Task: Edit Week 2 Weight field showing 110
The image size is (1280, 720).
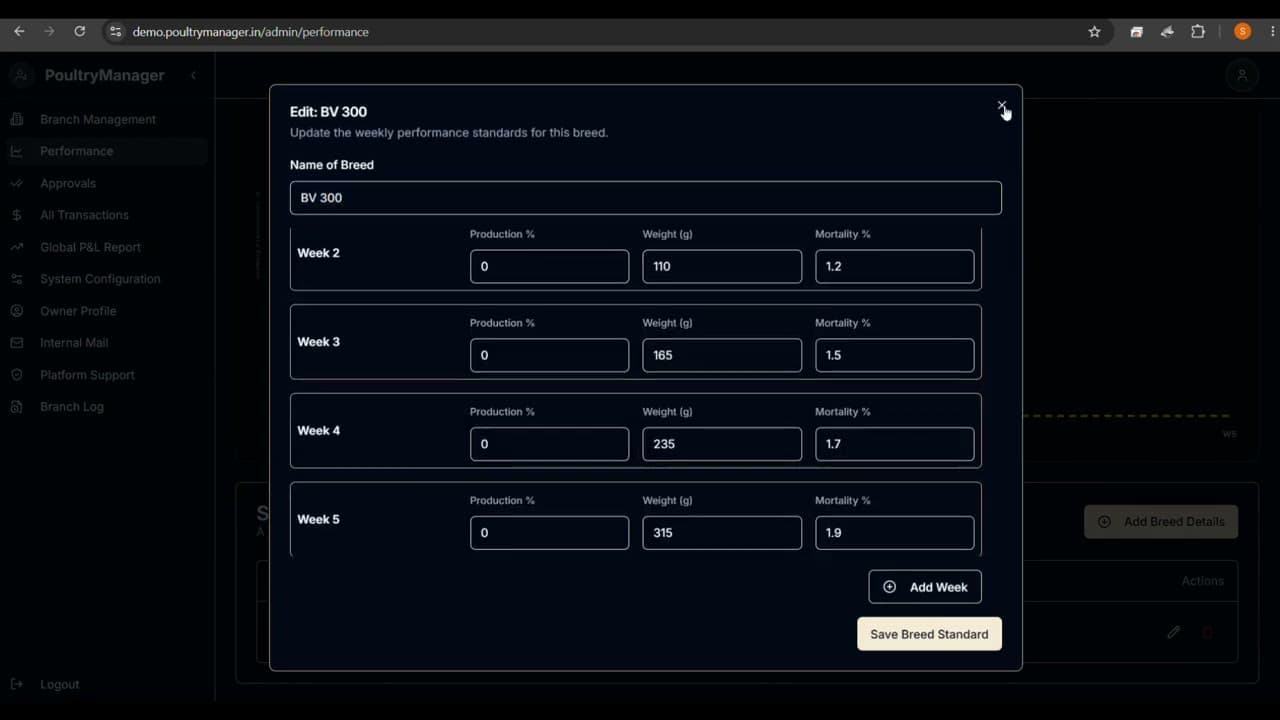Action: [x=722, y=267]
